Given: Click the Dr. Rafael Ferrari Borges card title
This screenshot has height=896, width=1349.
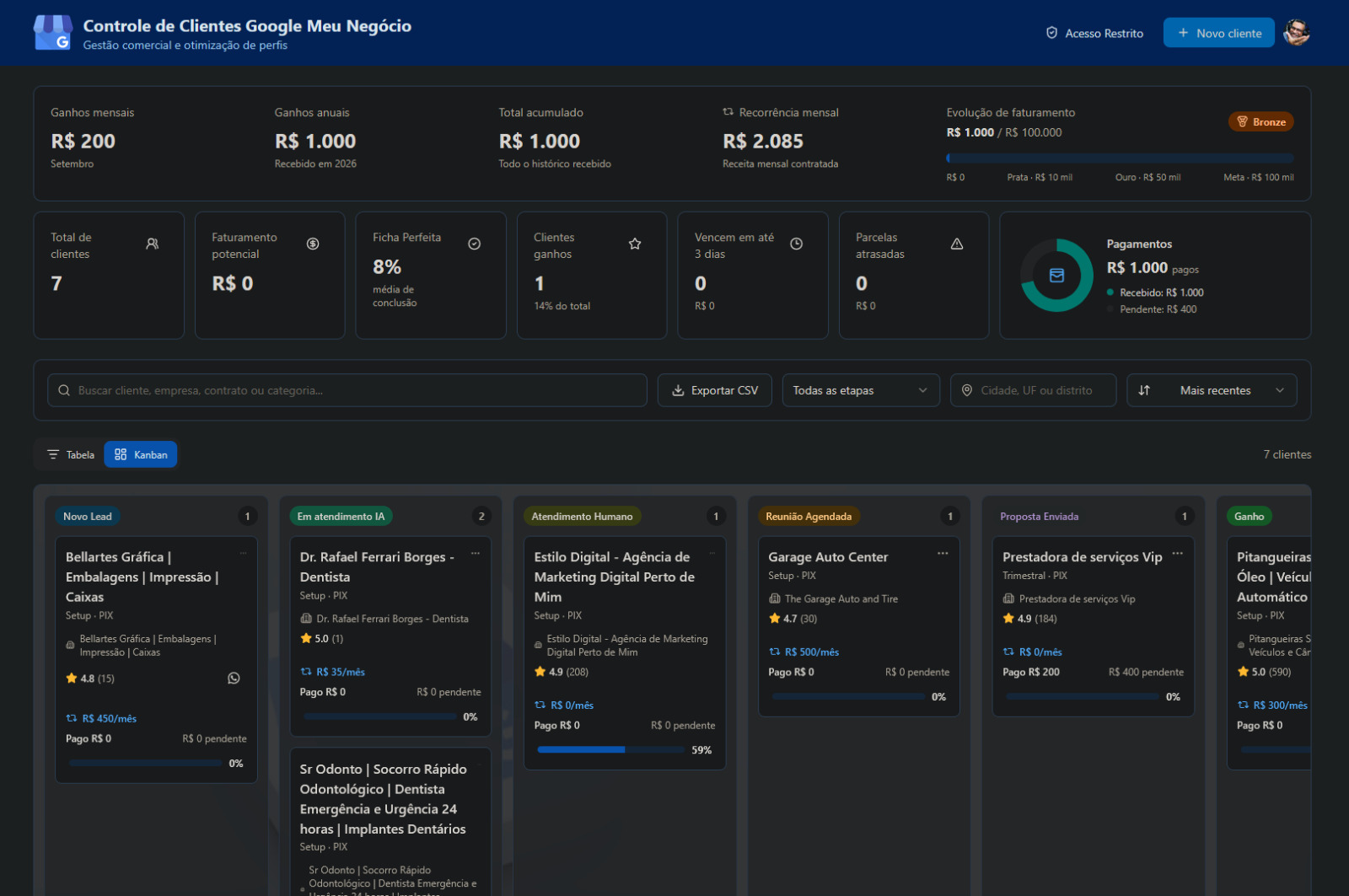Looking at the screenshot, I should coord(377,567).
